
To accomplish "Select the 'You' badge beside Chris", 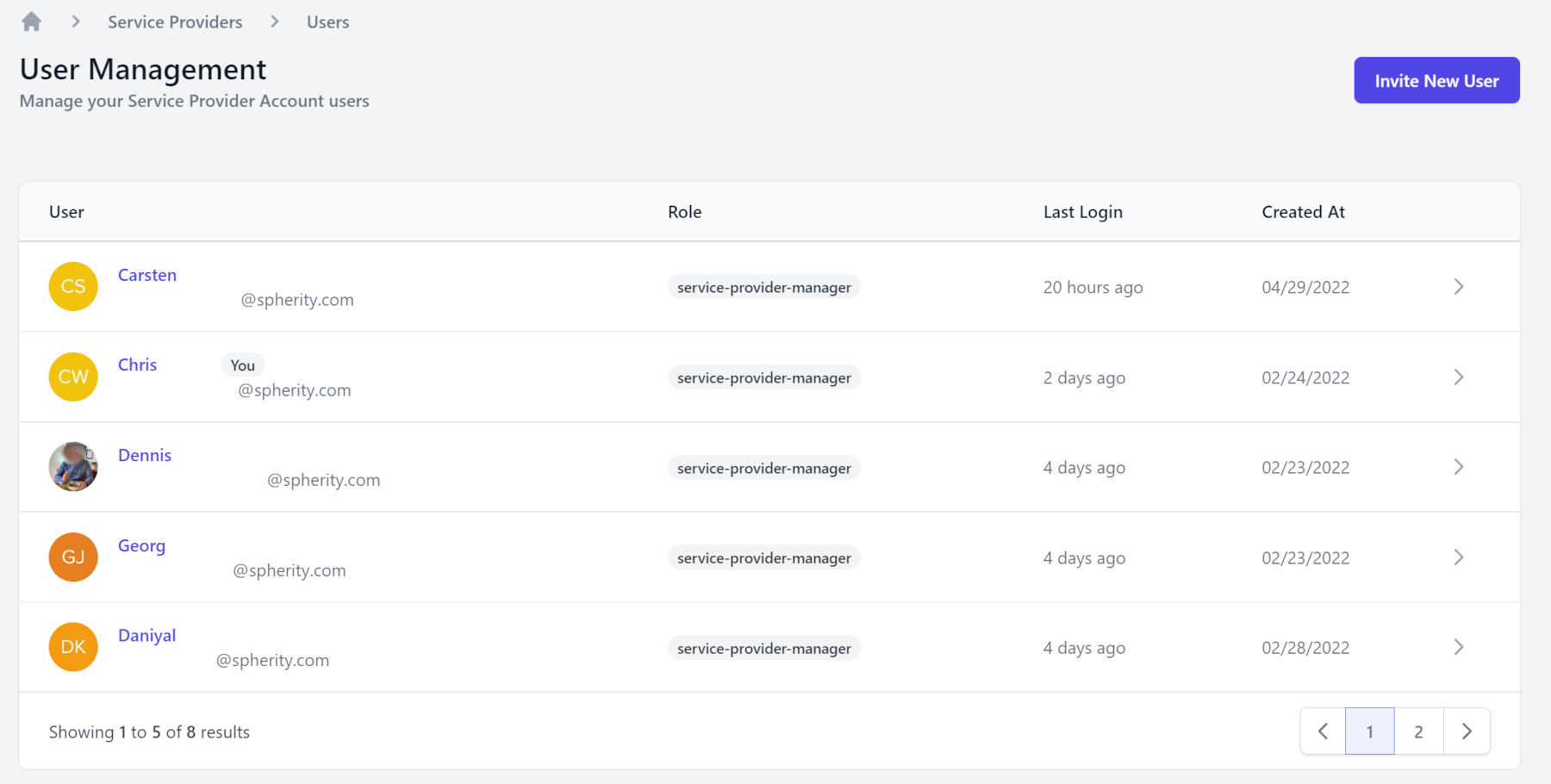I will [x=242, y=364].
